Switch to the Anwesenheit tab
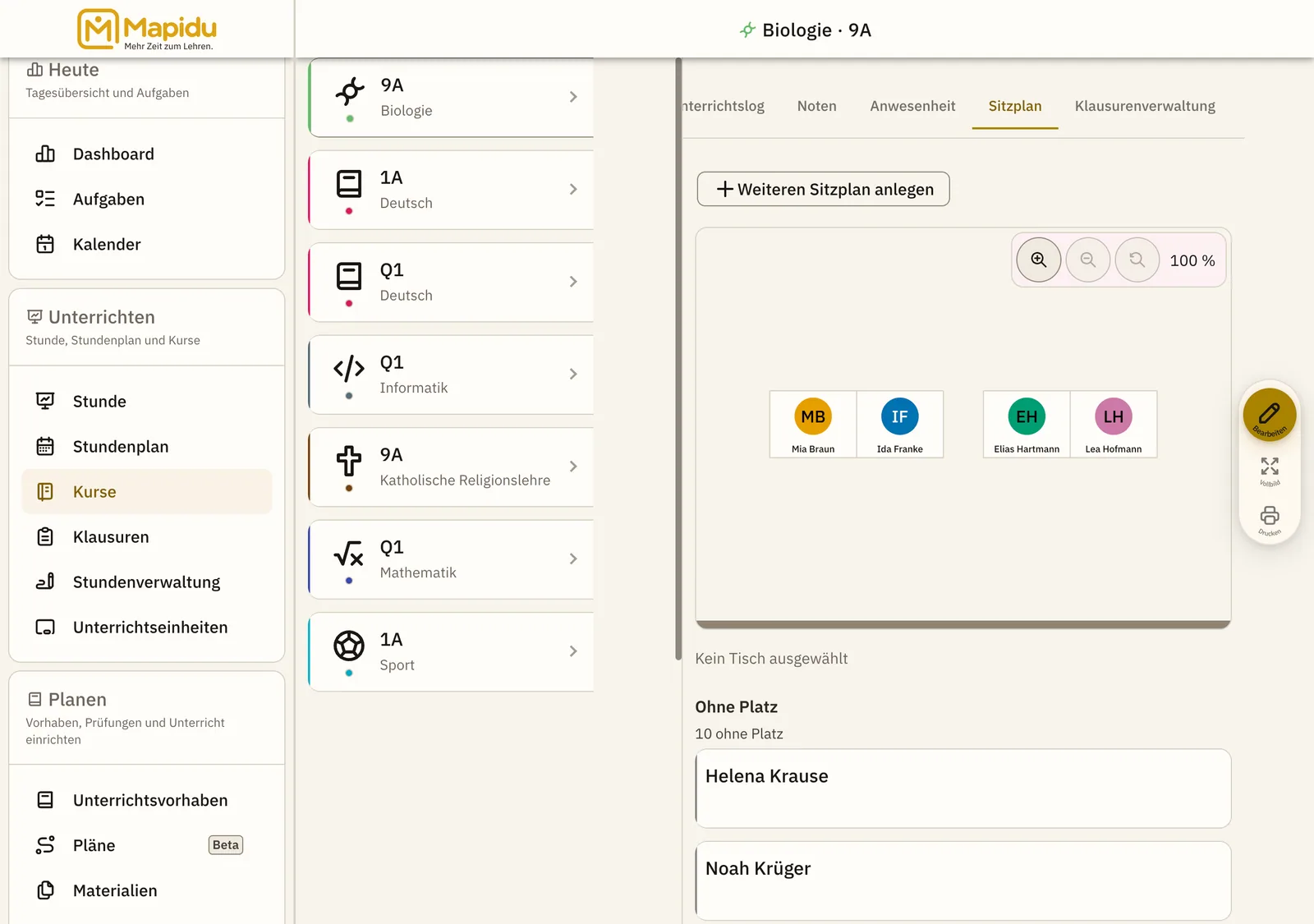This screenshot has width=1314, height=924. pyautogui.click(x=912, y=107)
